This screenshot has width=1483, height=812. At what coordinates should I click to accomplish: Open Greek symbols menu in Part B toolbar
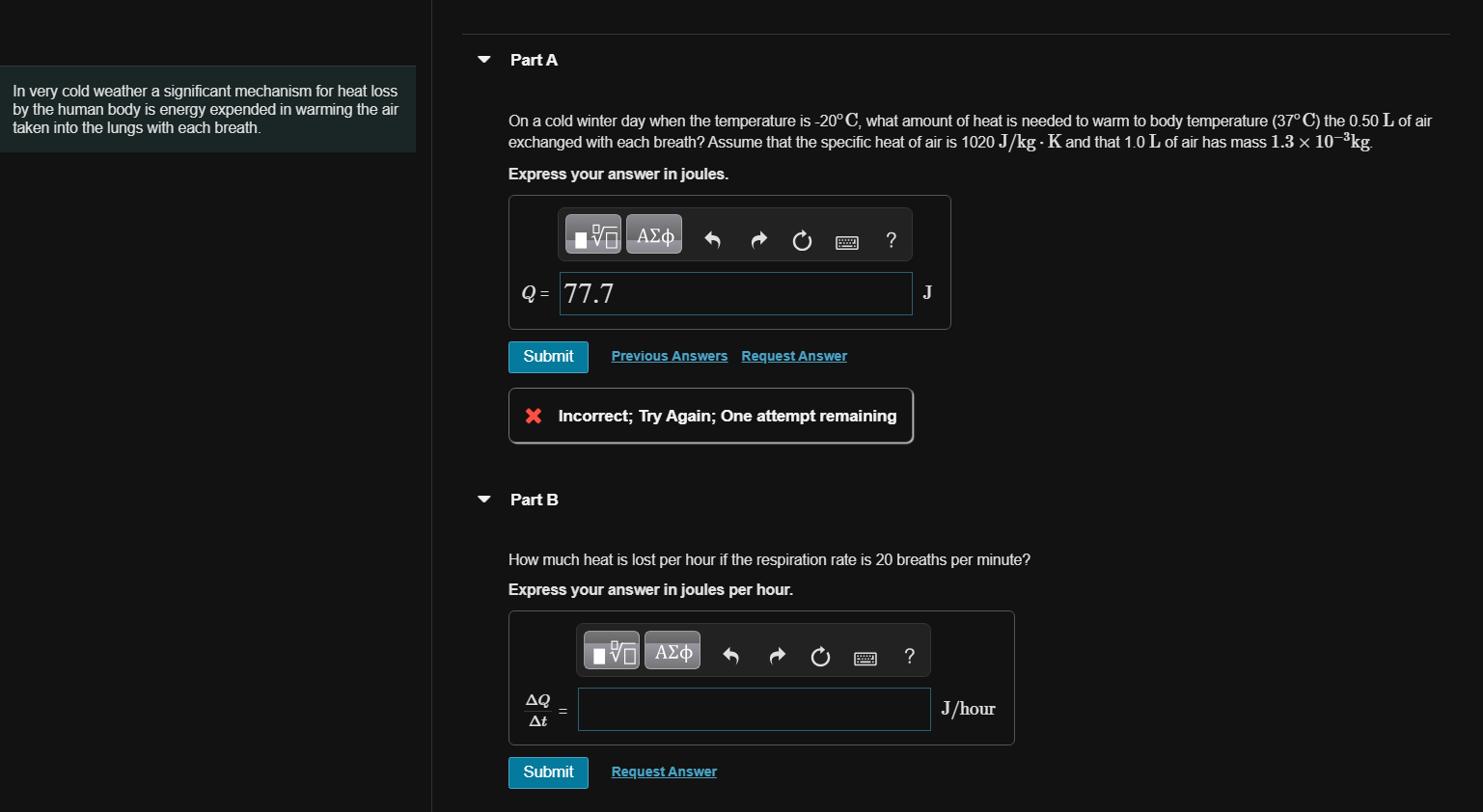click(673, 651)
